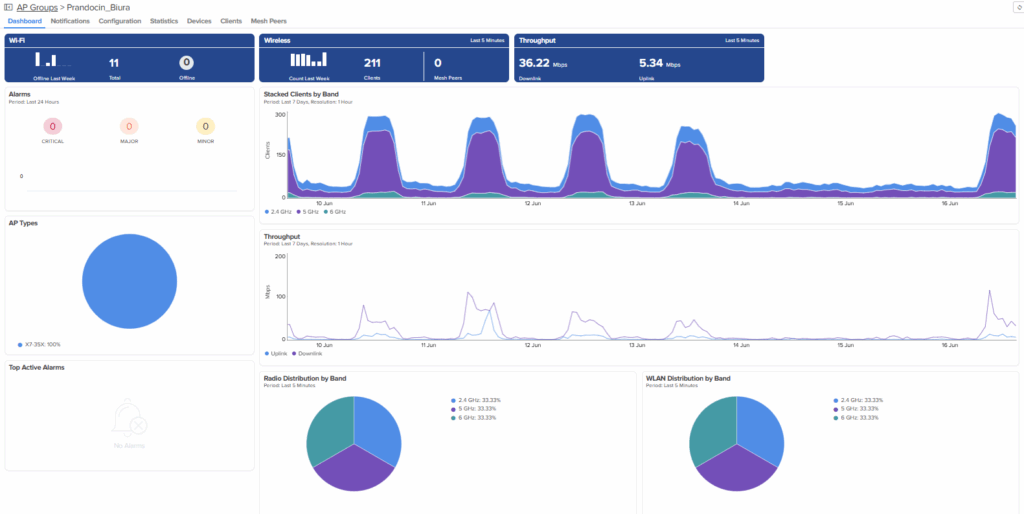Click the total 11 Wi-Fi devices count

pyautogui.click(x=114, y=62)
